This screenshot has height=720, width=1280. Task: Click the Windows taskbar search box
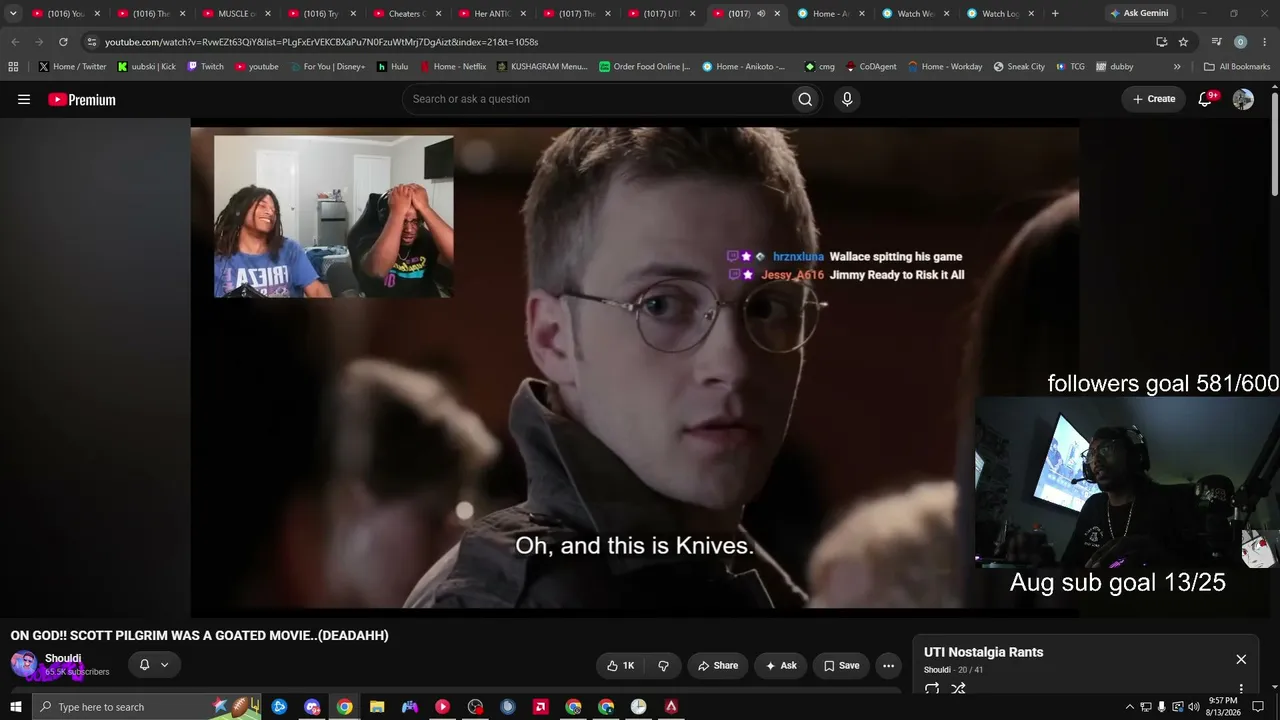tap(146, 707)
